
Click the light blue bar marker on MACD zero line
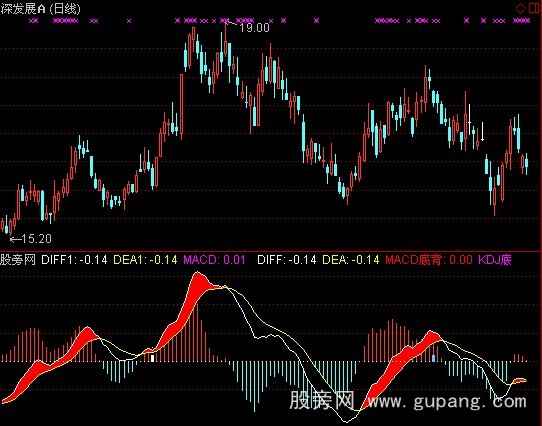pyautogui.click(x=434, y=358)
